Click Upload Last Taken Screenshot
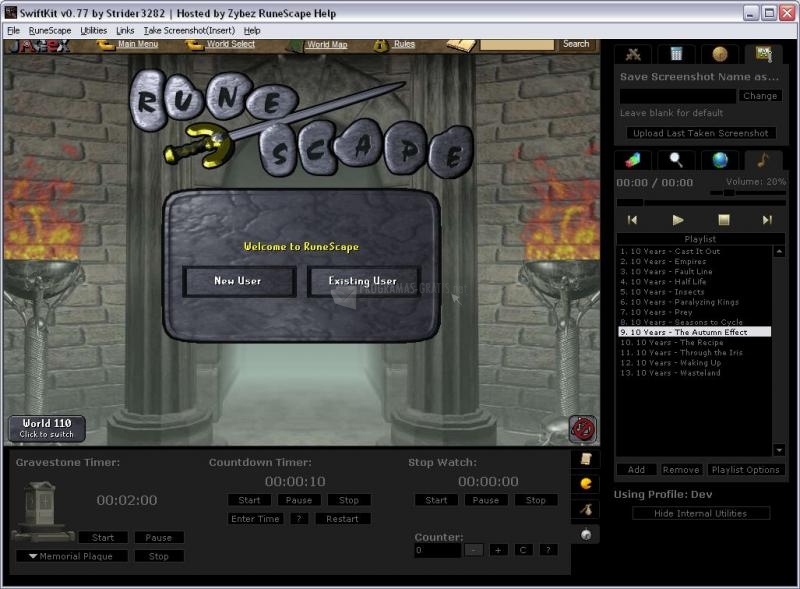The height and width of the screenshot is (589, 800). tap(701, 133)
